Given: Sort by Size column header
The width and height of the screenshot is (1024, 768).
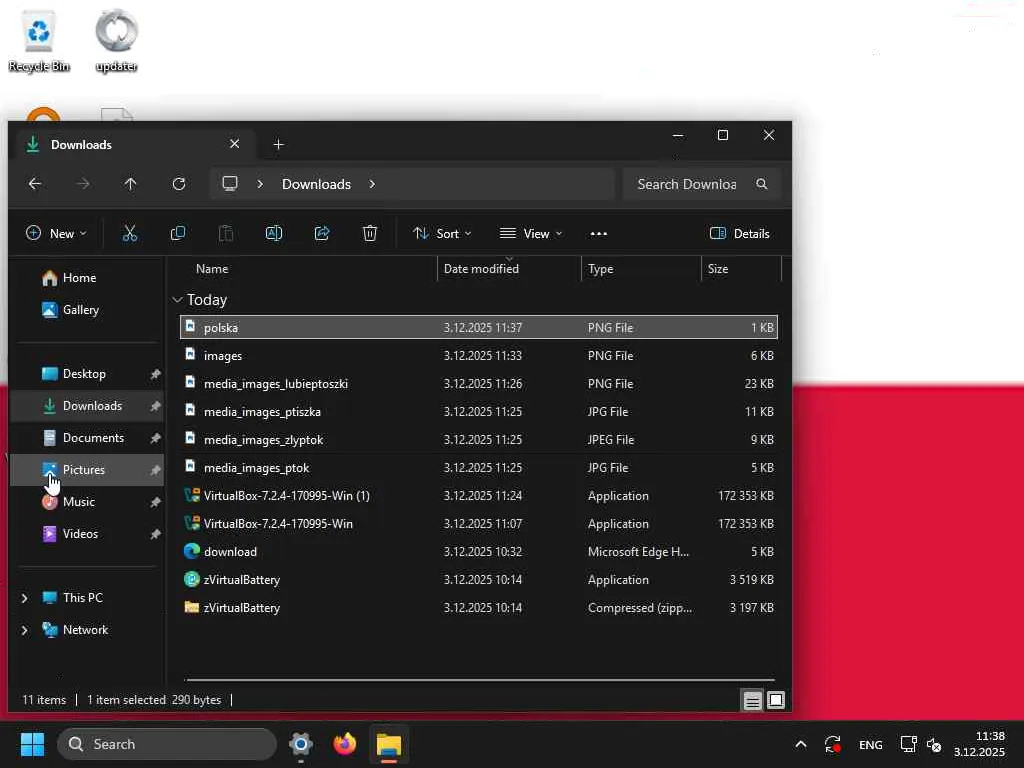Looking at the screenshot, I should pos(741,268).
